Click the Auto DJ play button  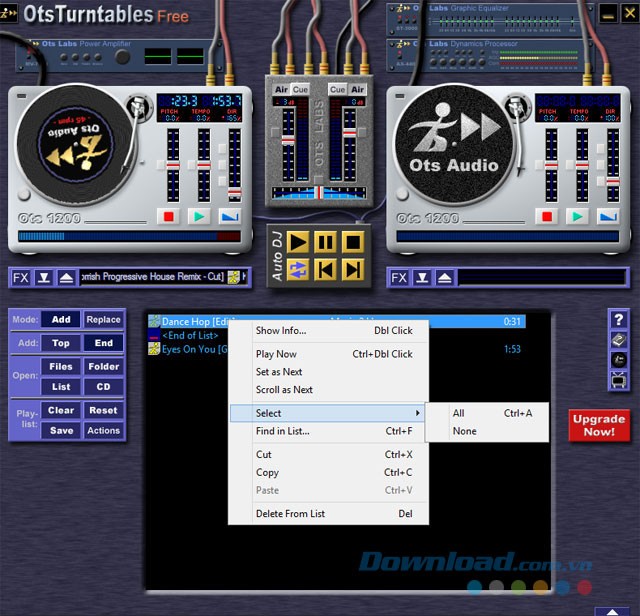point(298,242)
